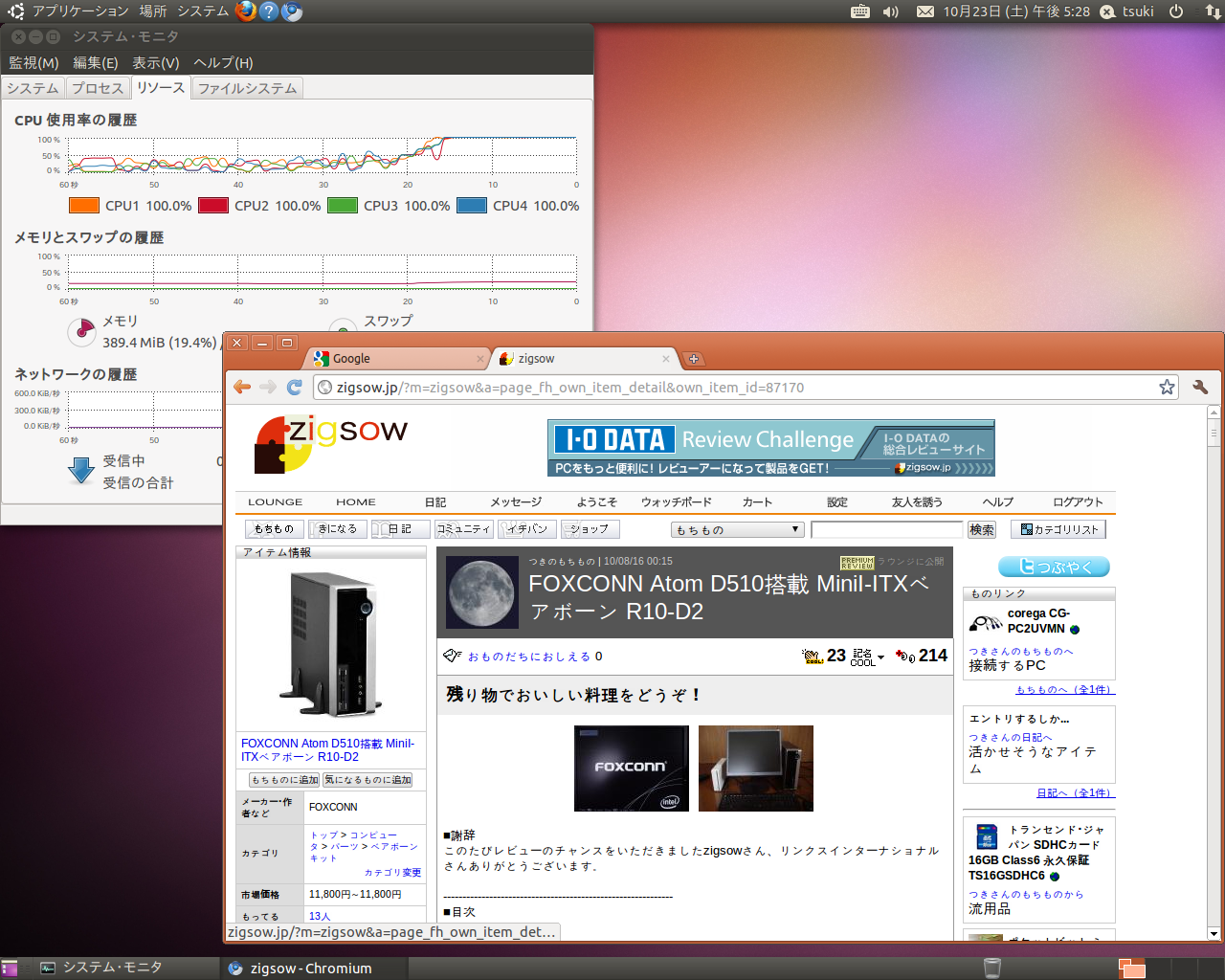Launch Firefox from the top panel

[x=246, y=11]
